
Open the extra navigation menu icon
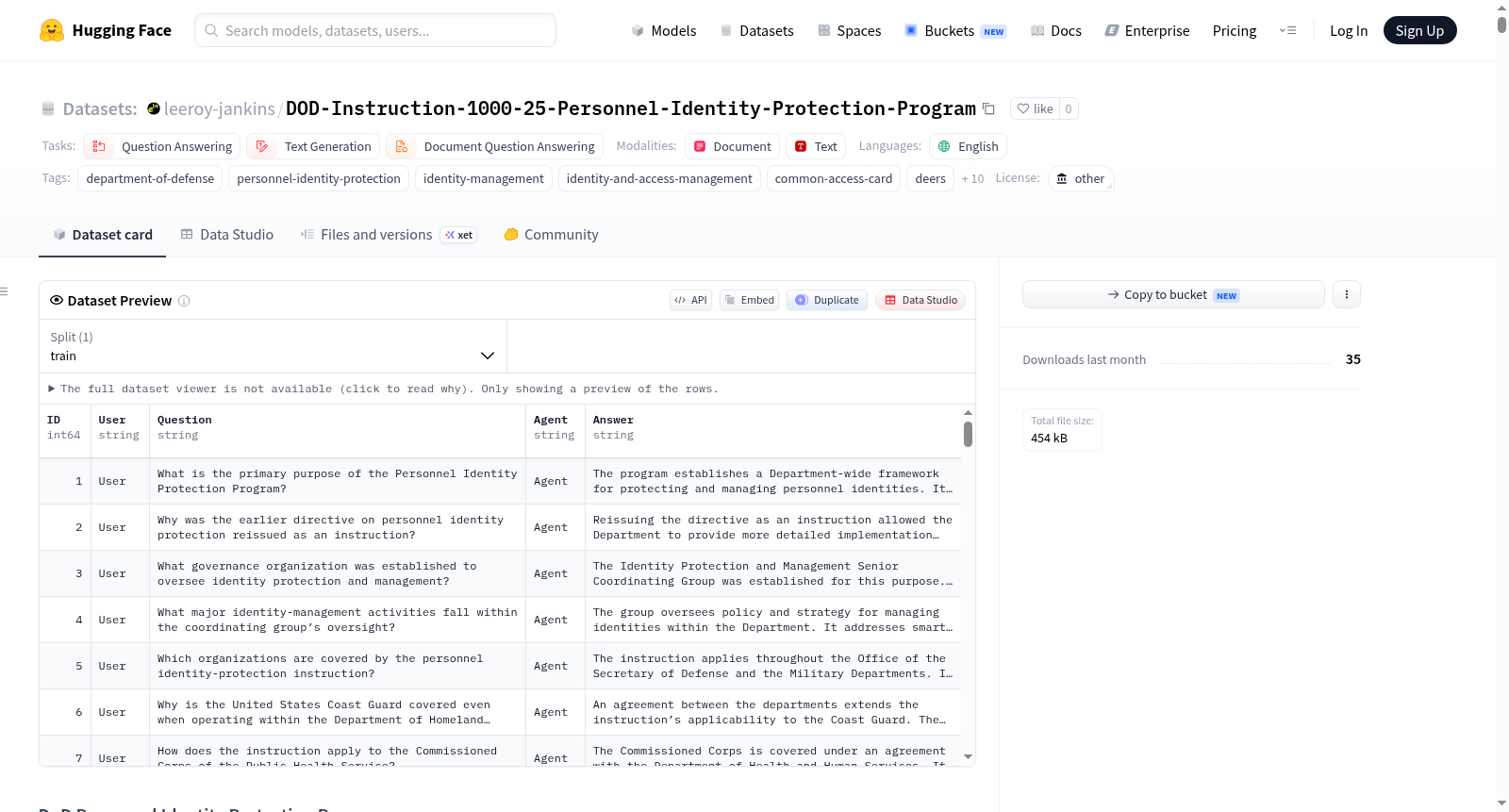(1287, 30)
